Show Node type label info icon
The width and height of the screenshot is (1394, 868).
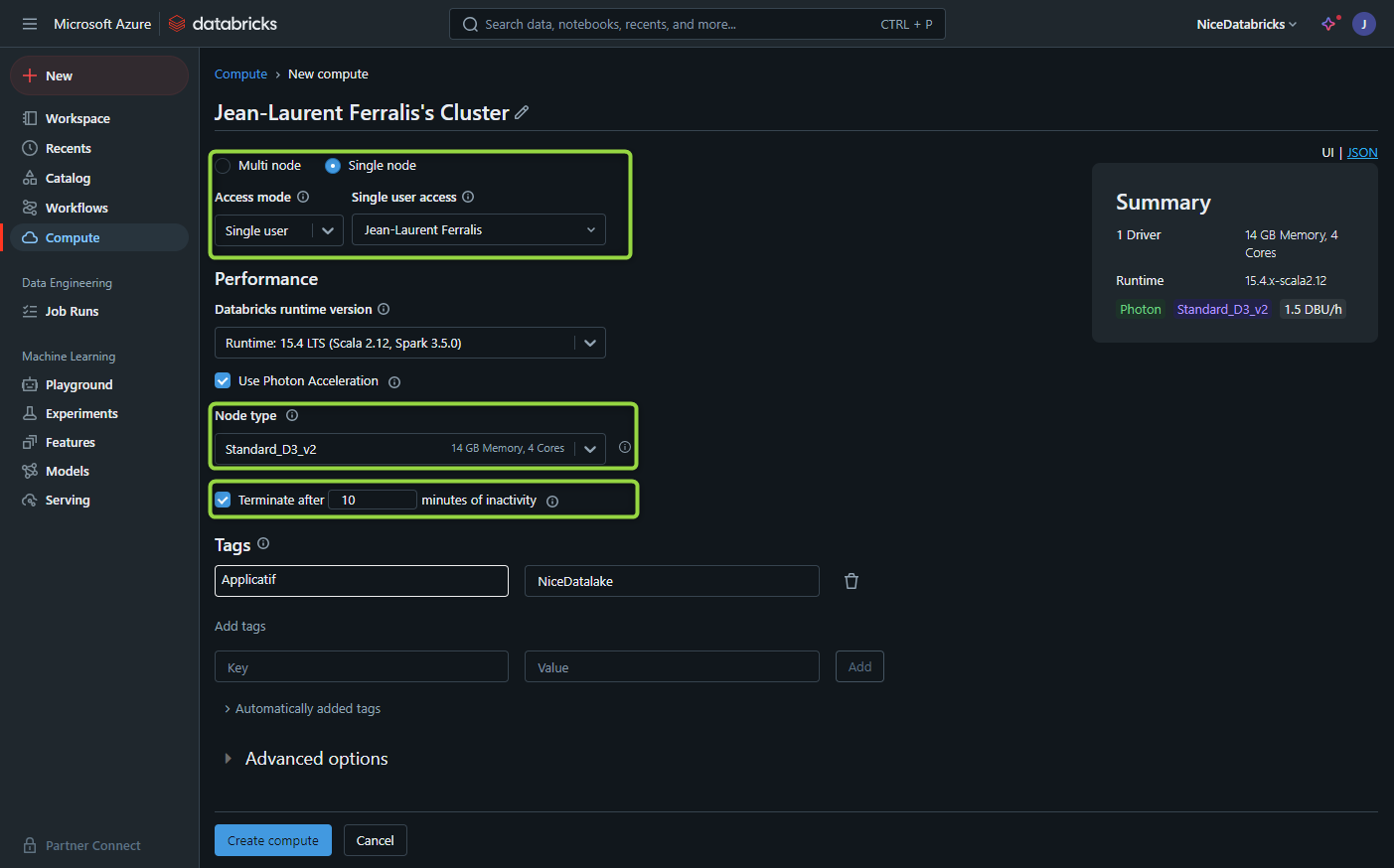tap(292, 415)
